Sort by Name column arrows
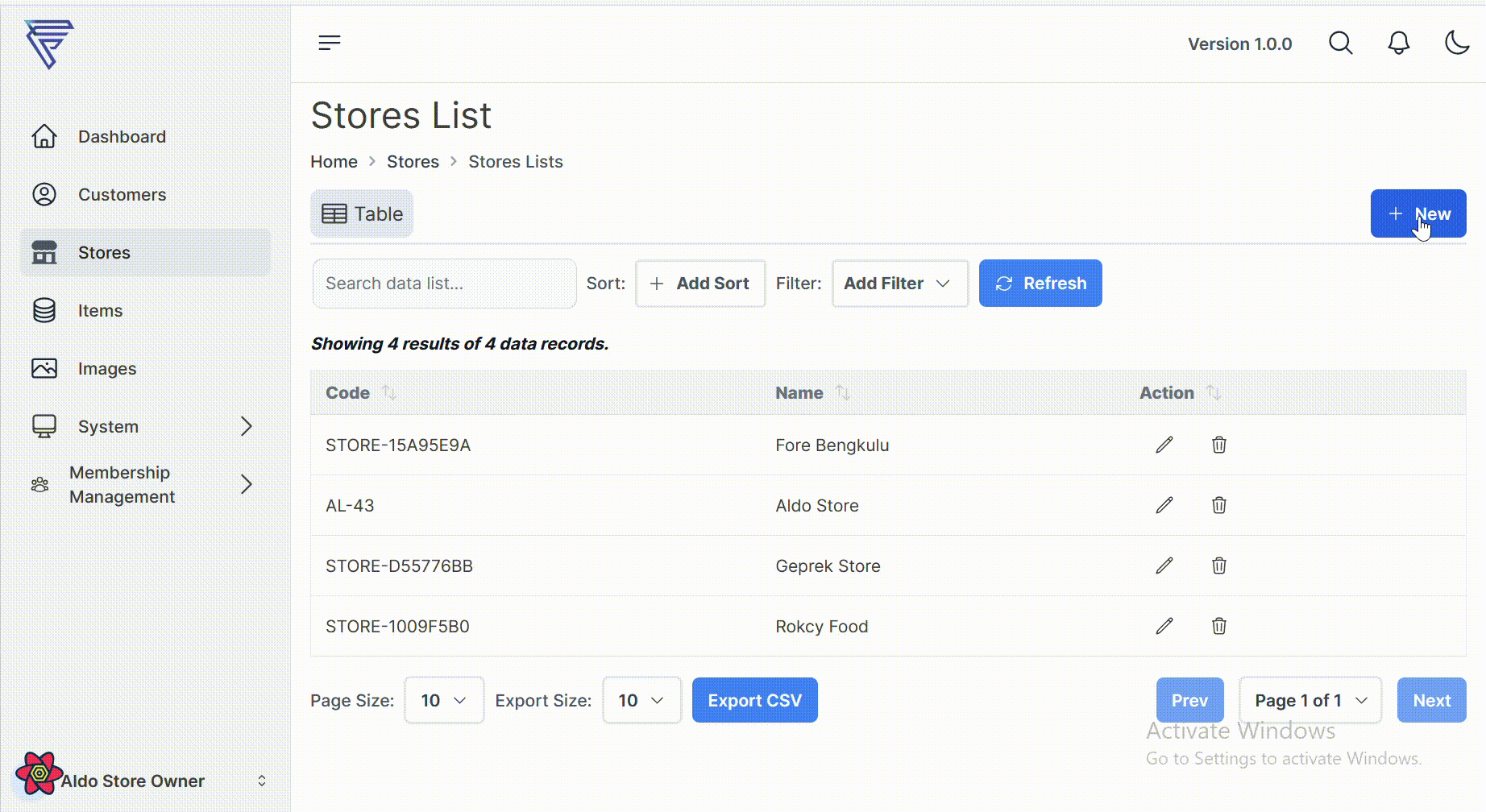Image resolution: width=1486 pixels, height=812 pixels. pyautogui.click(x=843, y=392)
